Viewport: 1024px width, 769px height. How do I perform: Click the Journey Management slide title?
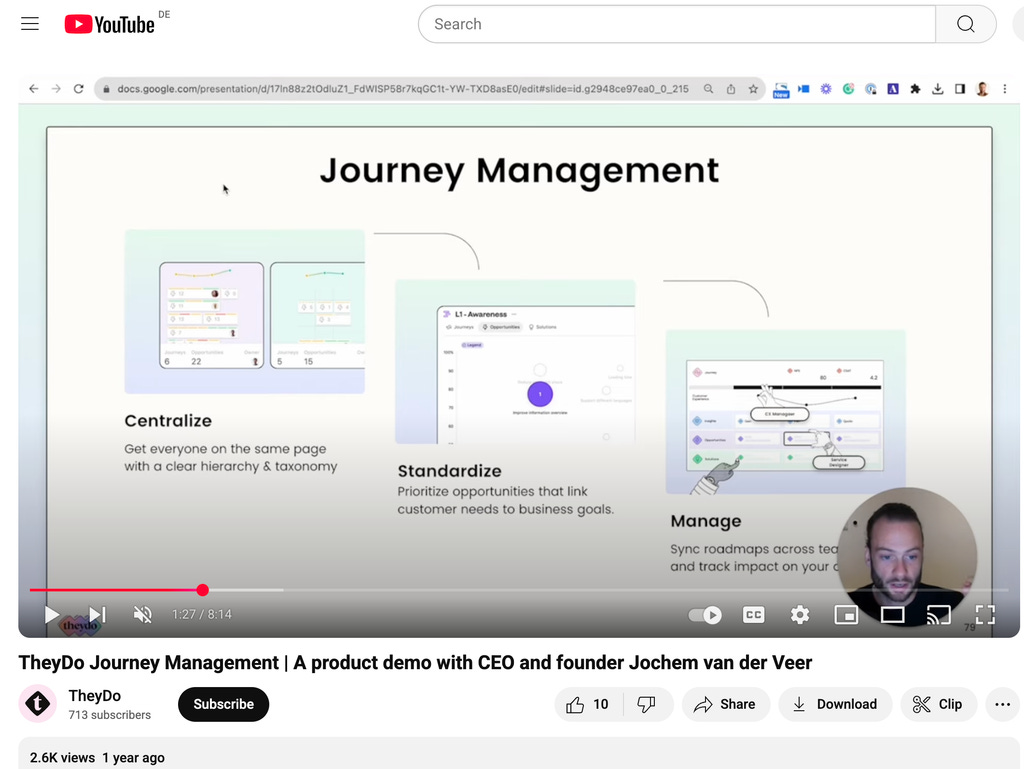(519, 170)
